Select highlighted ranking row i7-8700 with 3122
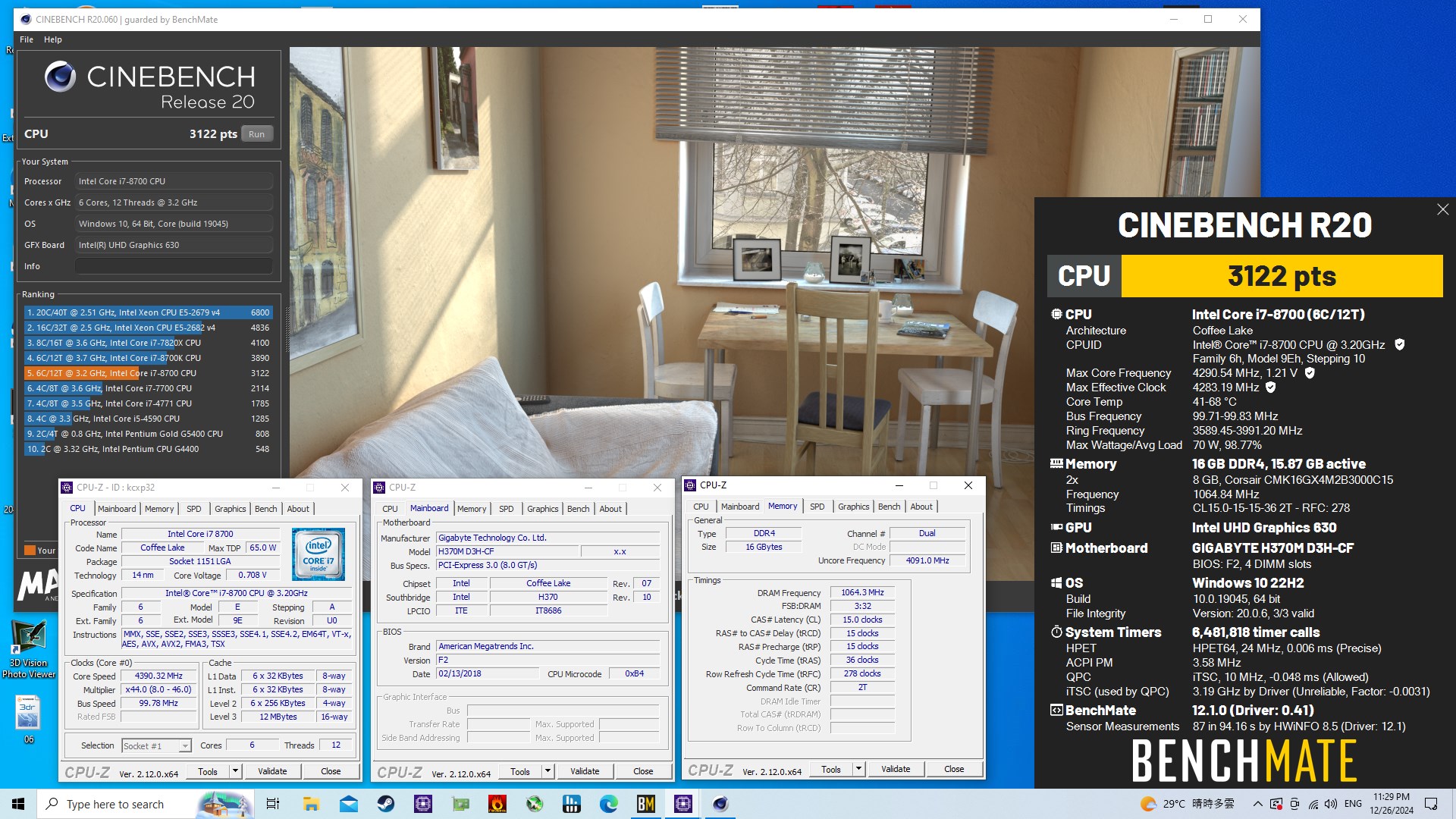1456x819 pixels. [149, 373]
